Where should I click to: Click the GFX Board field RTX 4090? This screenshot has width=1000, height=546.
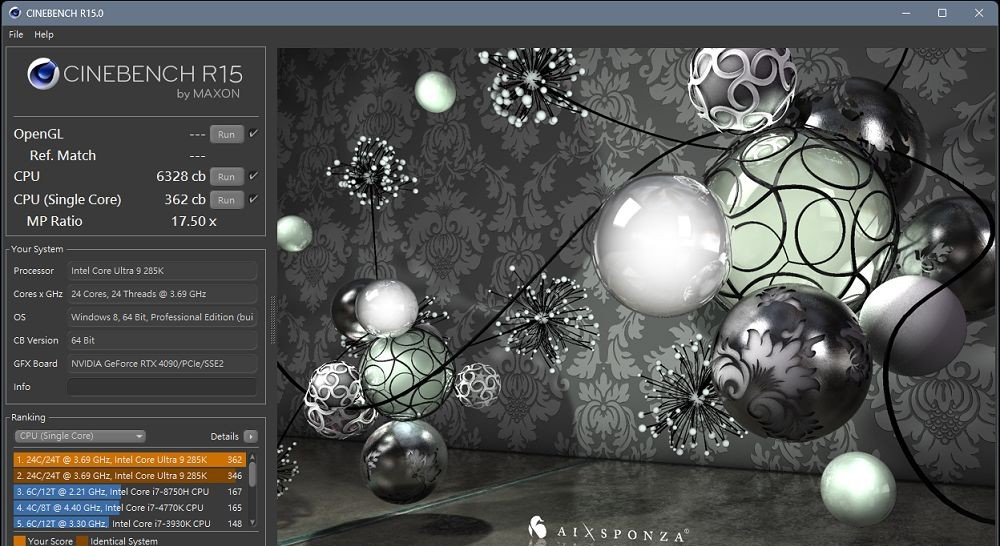coord(162,364)
